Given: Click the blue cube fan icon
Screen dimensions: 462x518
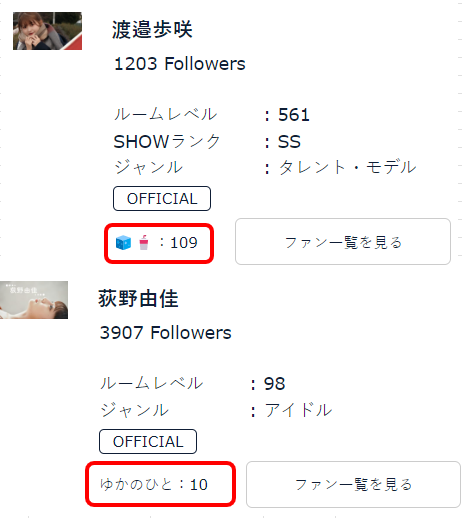Looking at the screenshot, I should [123, 243].
